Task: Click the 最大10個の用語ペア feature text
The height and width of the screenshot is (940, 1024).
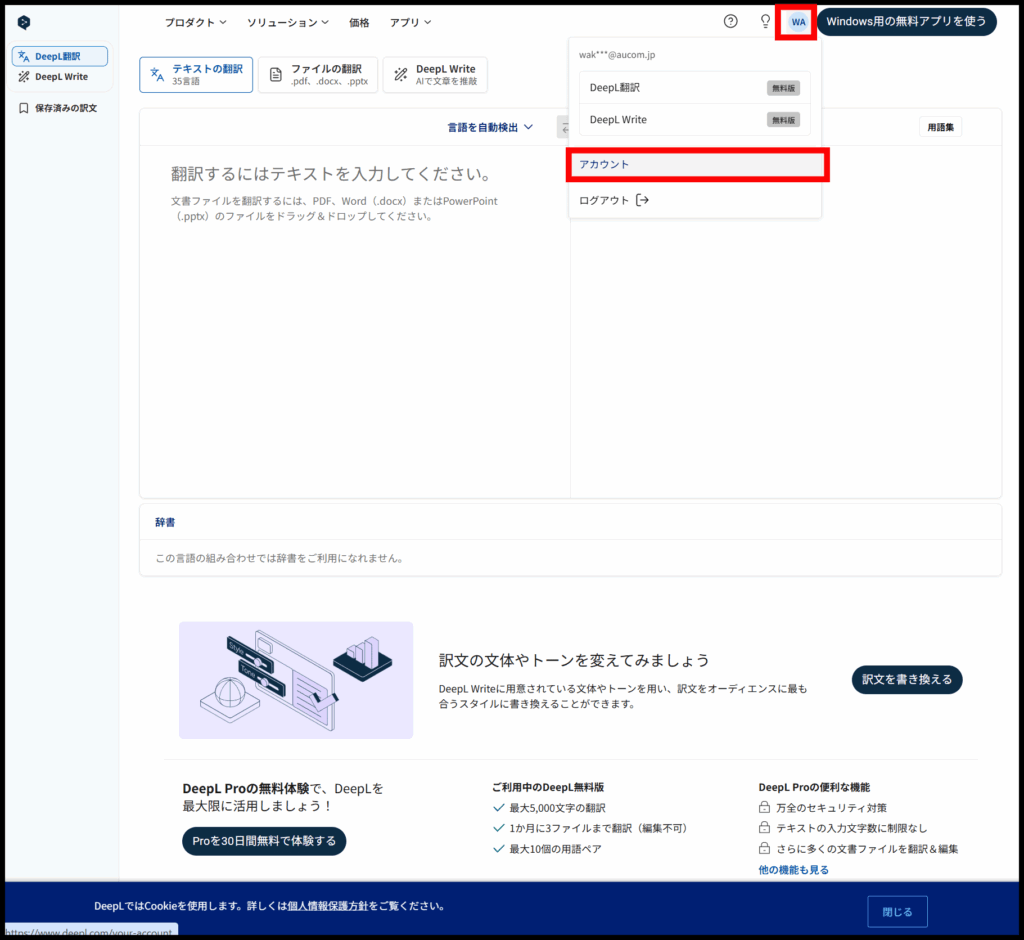Action: 555,849
